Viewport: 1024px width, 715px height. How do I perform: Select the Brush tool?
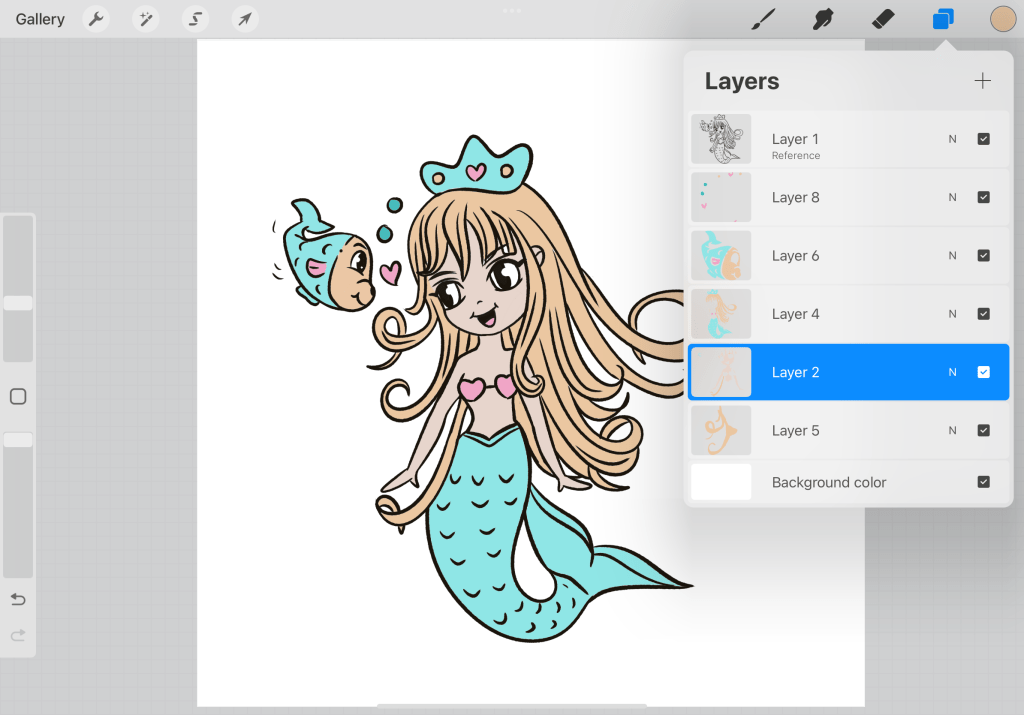[x=764, y=19]
